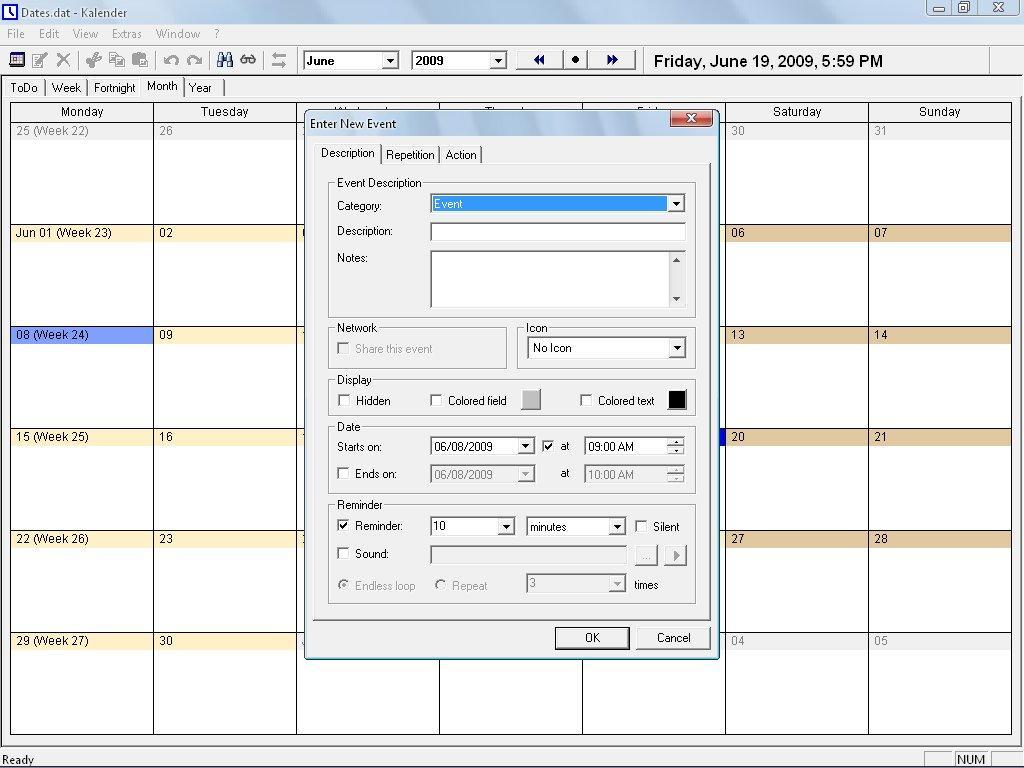Viewport: 1024px width, 768px height.
Task: Click the delete X toolbar icon
Action: [63, 60]
